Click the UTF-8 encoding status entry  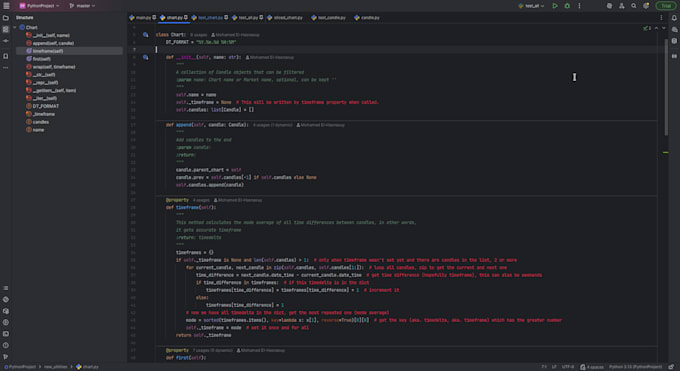(x=568, y=367)
